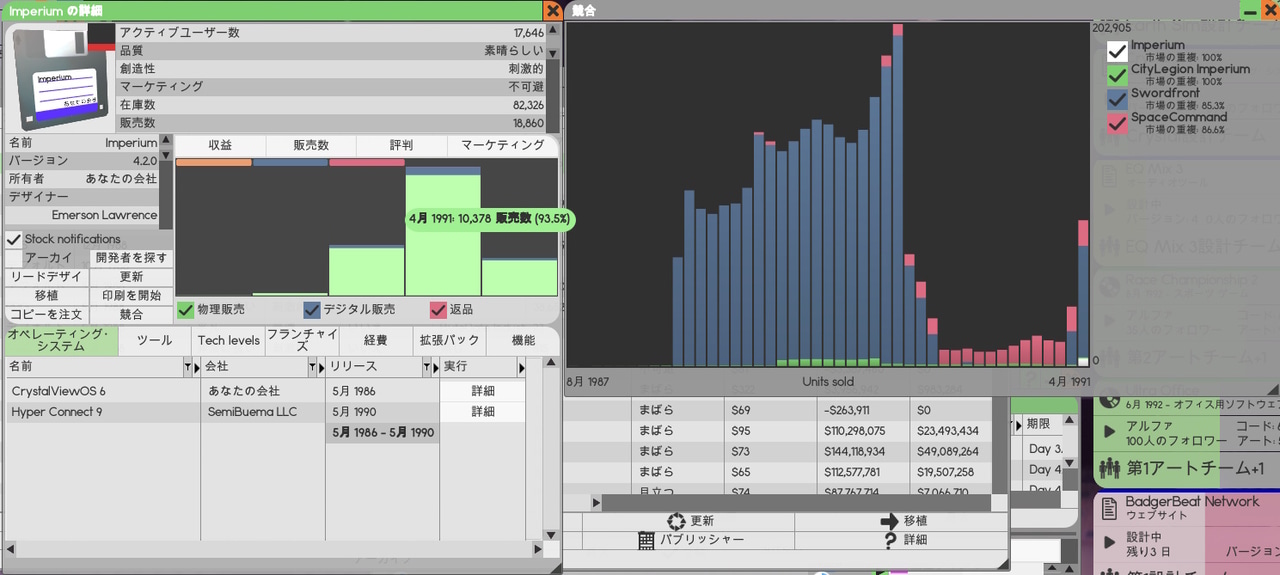Click the コピーを注文 button
1280x575 pixels.
coord(46,315)
